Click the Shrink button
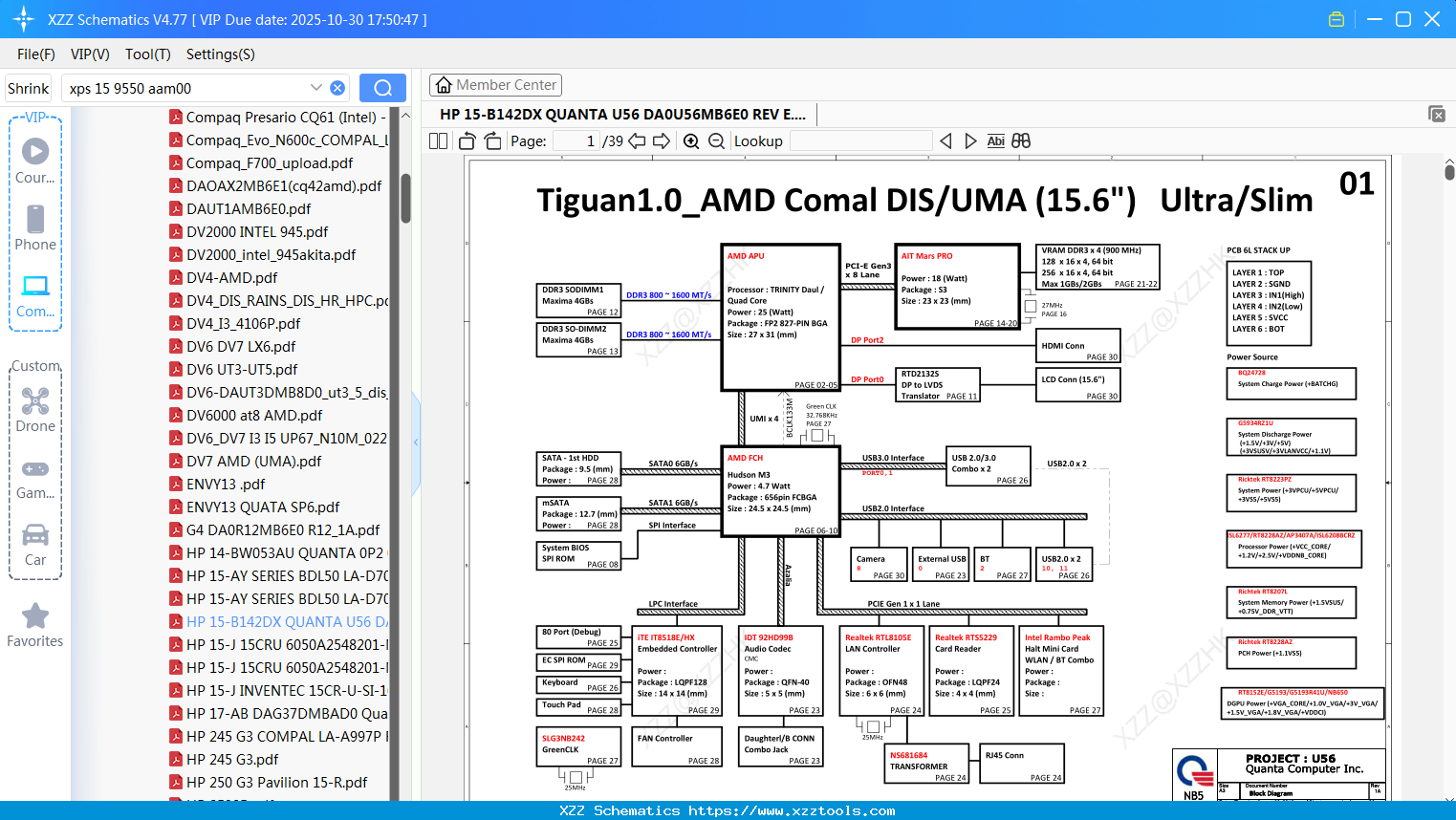 click(x=28, y=88)
